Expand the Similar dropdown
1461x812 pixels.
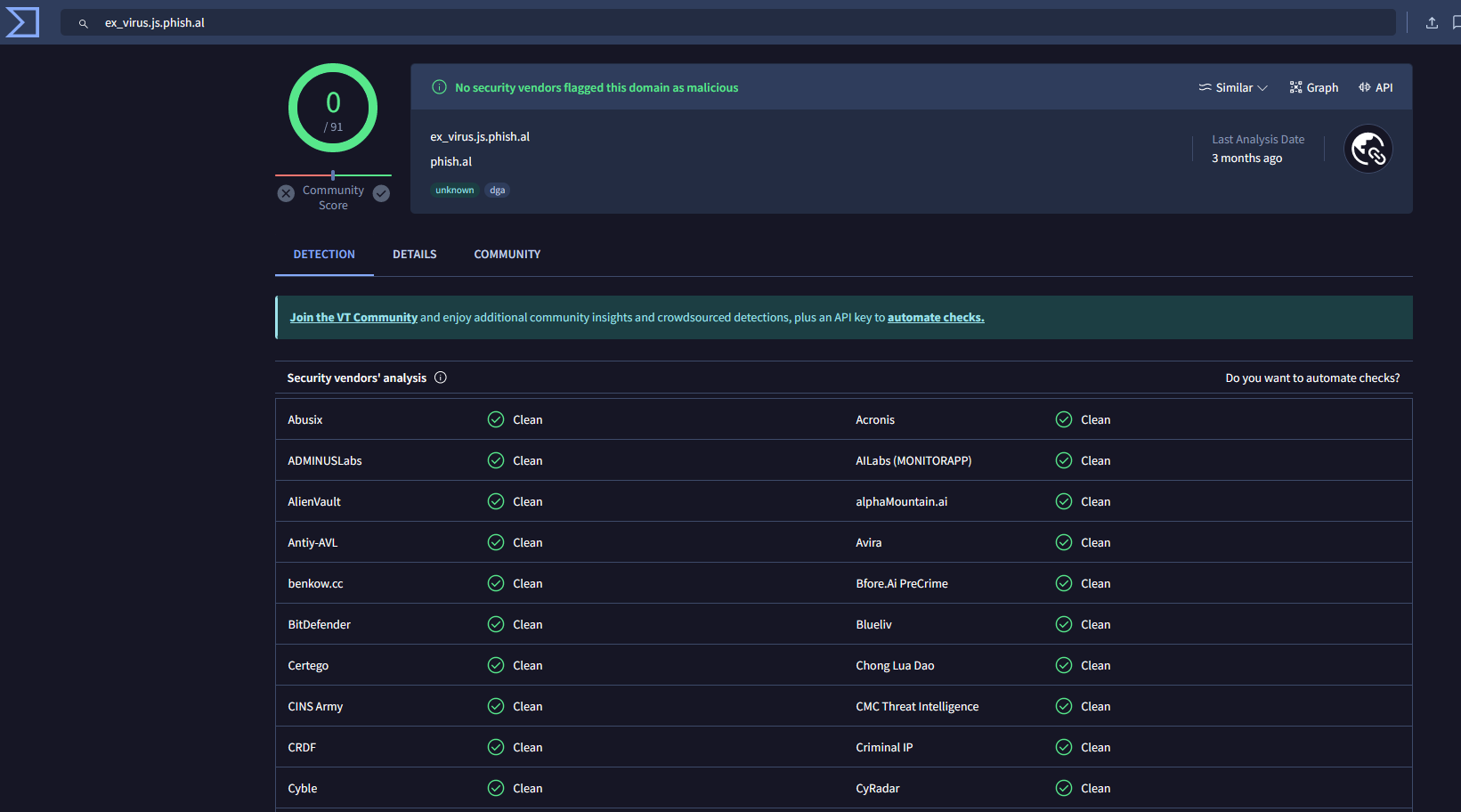pos(1233,87)
